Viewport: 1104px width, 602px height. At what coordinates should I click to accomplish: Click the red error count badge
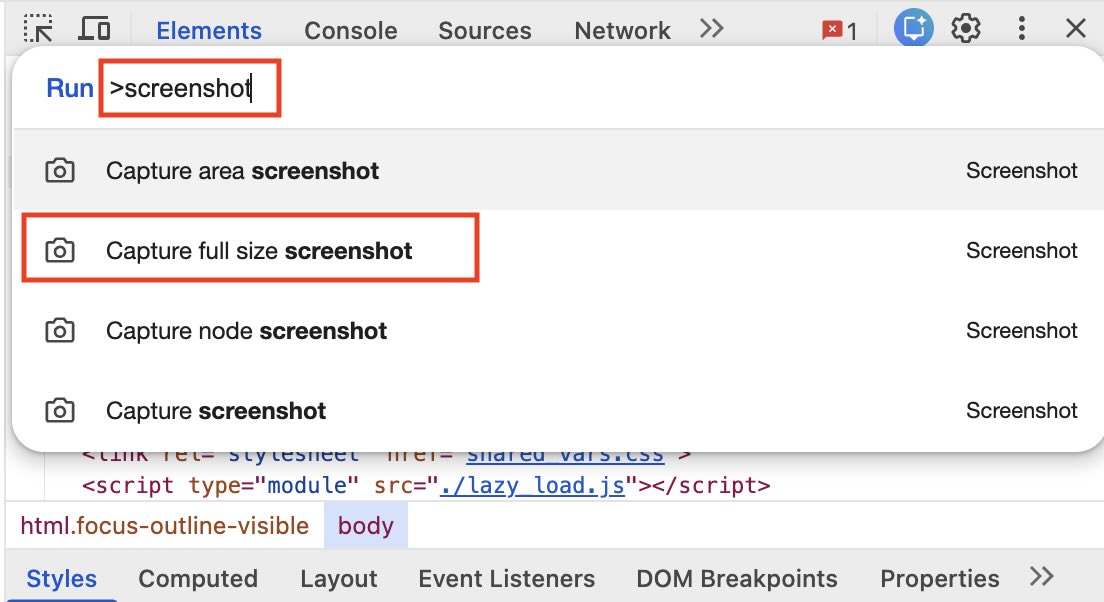click(839, 31)
